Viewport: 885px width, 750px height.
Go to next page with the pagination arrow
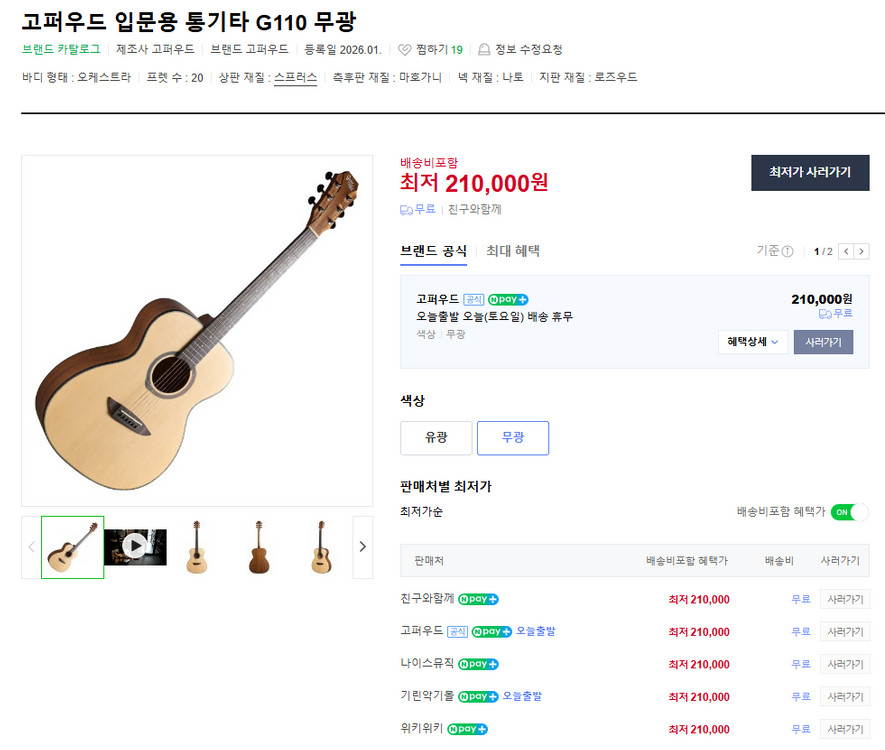861,251
